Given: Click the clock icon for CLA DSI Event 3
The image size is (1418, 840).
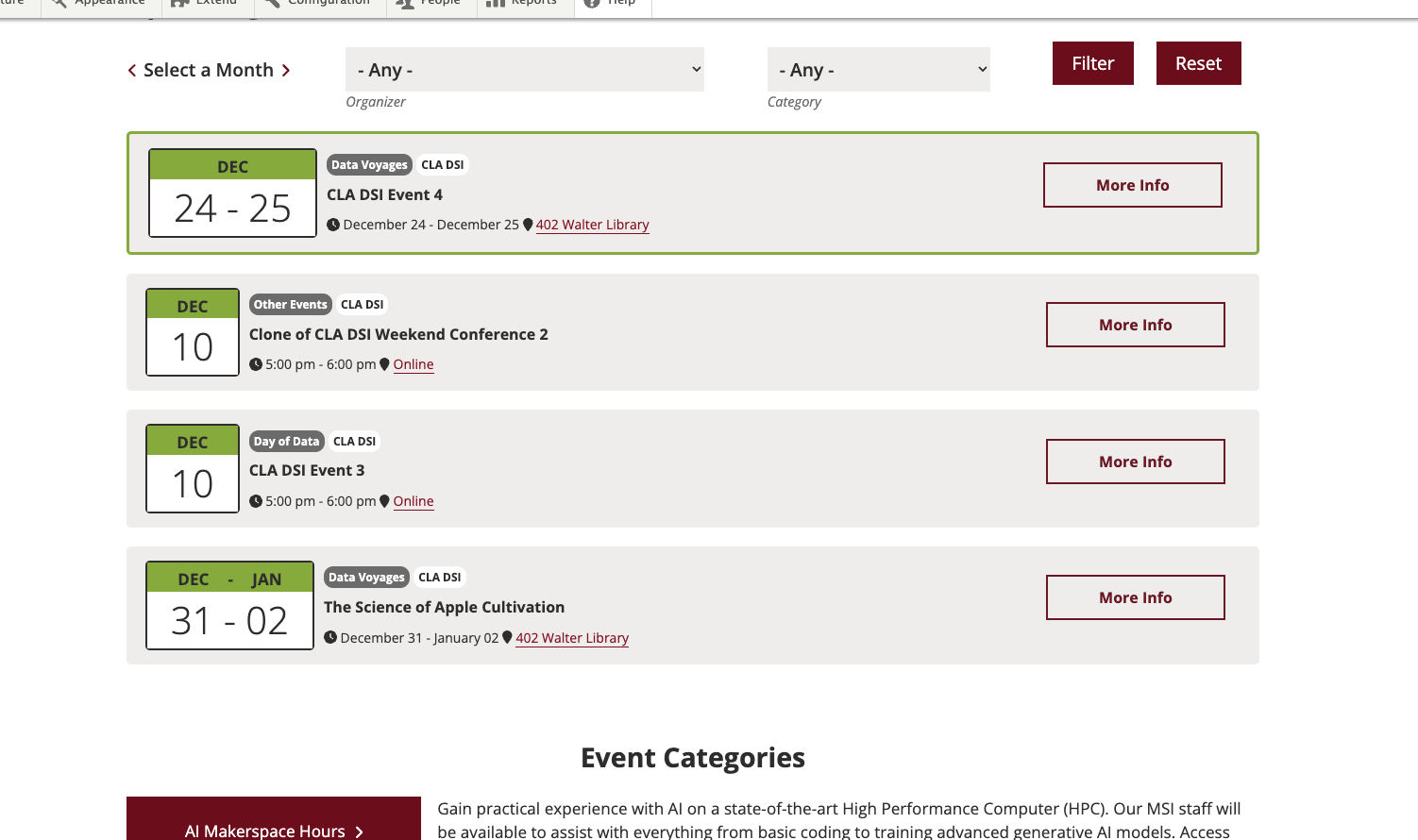Looking at the screenshot, I should [256, 501].
